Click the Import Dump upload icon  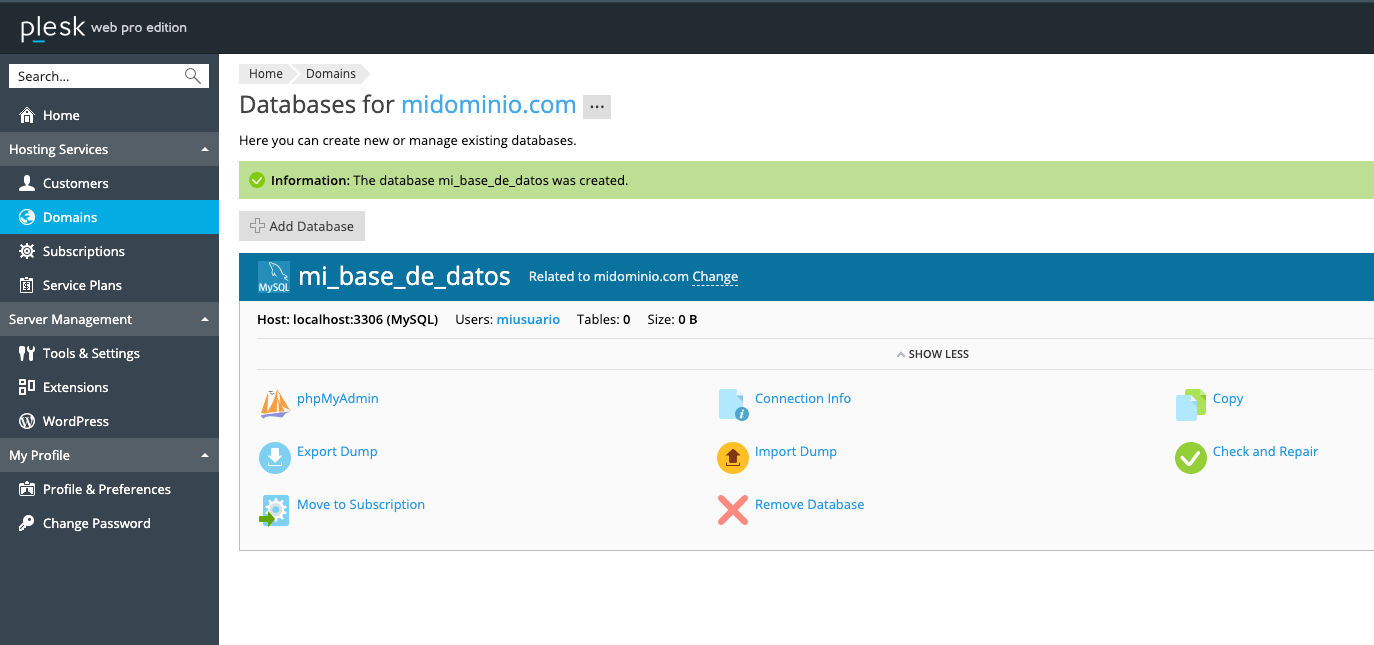[733, 457]
